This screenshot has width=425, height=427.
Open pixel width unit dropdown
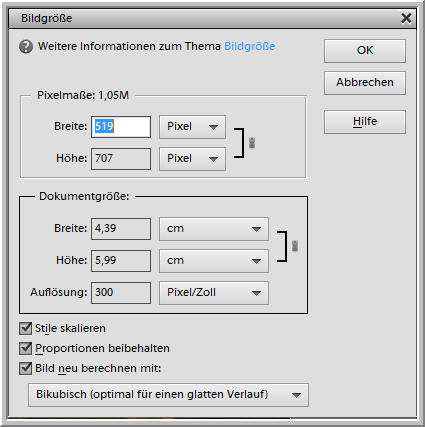point(192,127)
